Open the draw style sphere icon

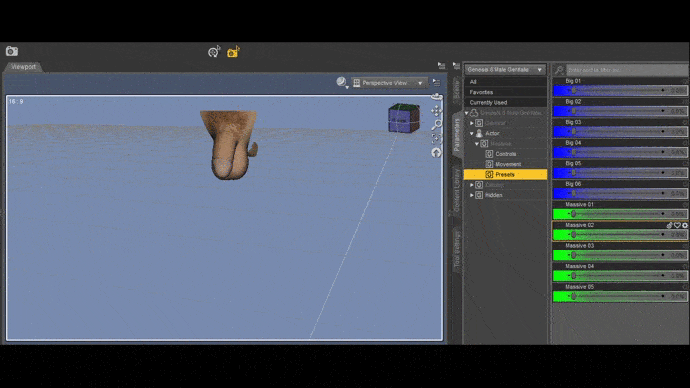click(x=341, y=82)
